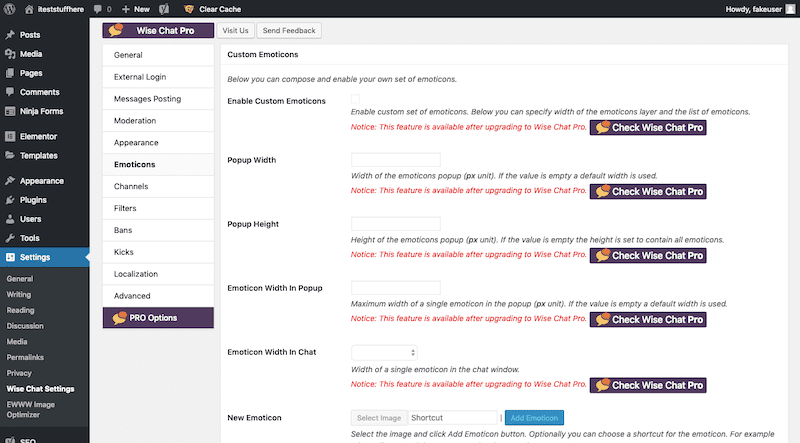800x443 pixels.
Task: Open the user avatar in the top right
Action: click(790, 9)
